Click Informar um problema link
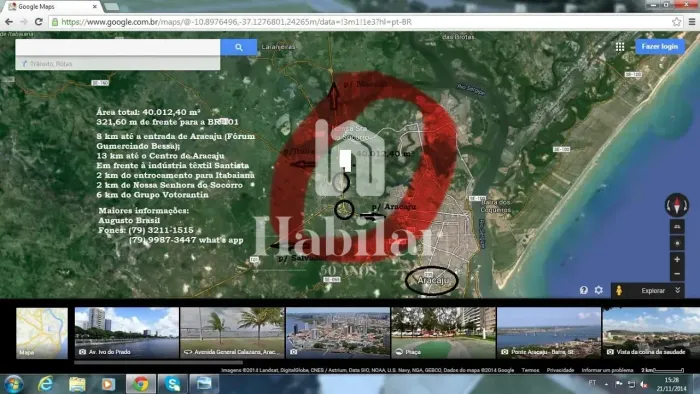The height and width of the screenshot is (394, 700). point(607,370)
